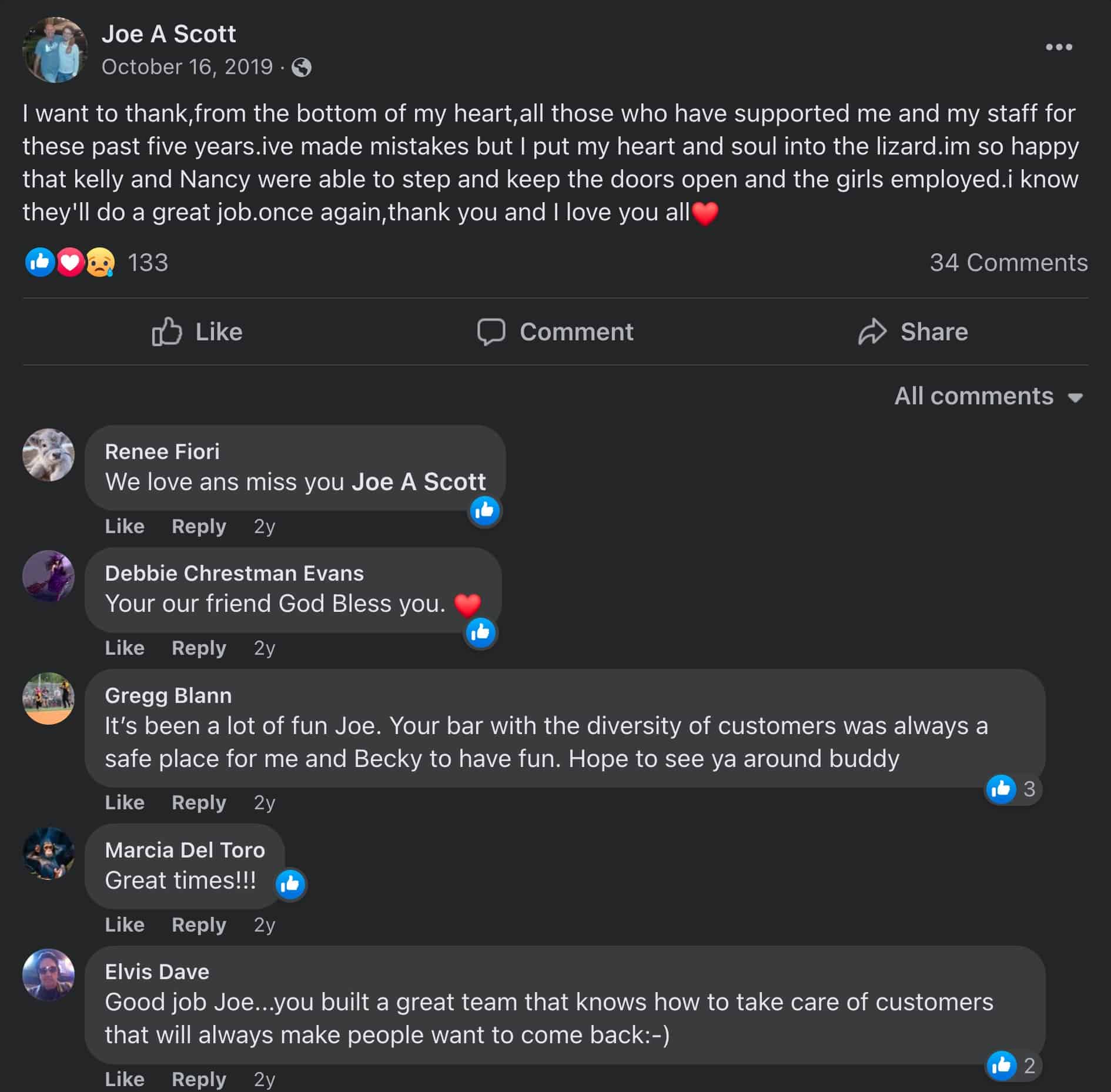1111x1092 pixels.
Task: View the 2 likes on Elvis Dave's comment
Action: pos(1013,1065)
